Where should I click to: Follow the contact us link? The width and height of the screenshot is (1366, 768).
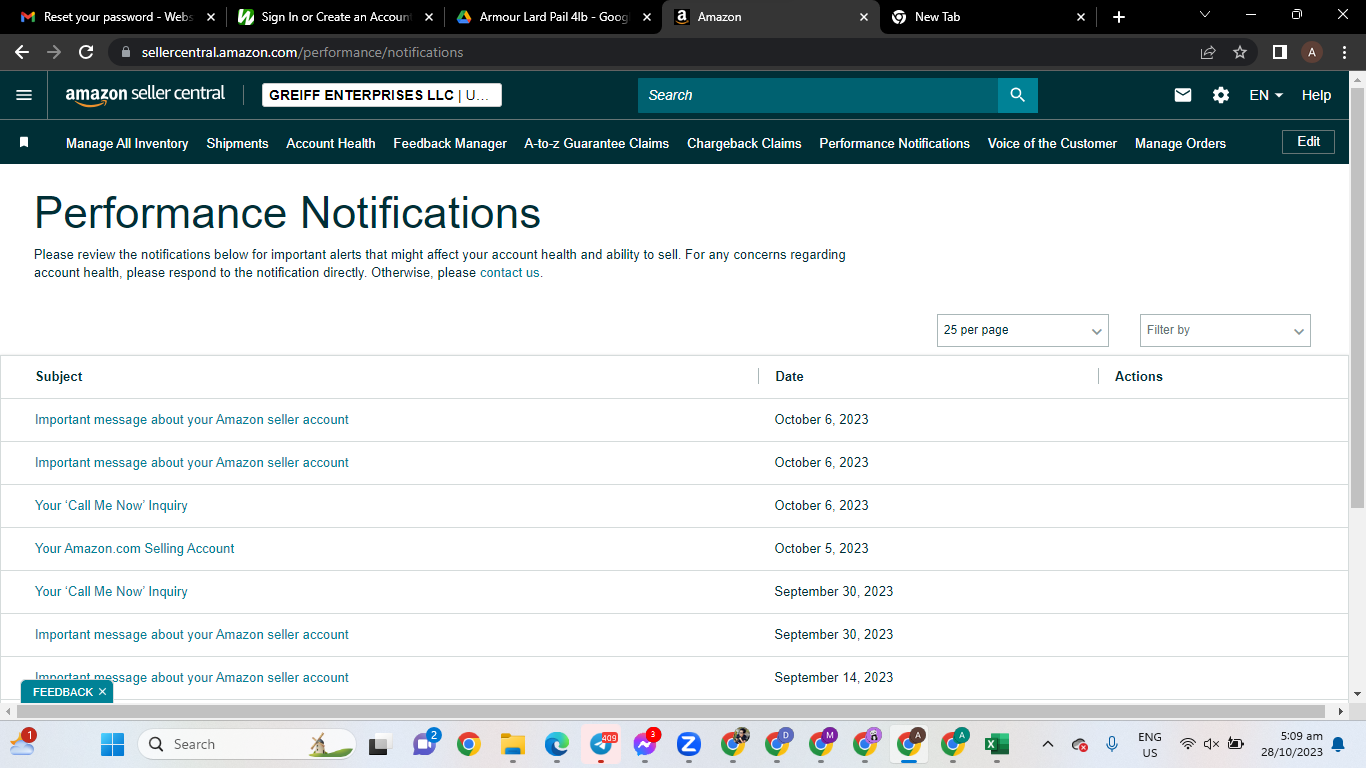point(511,272)
